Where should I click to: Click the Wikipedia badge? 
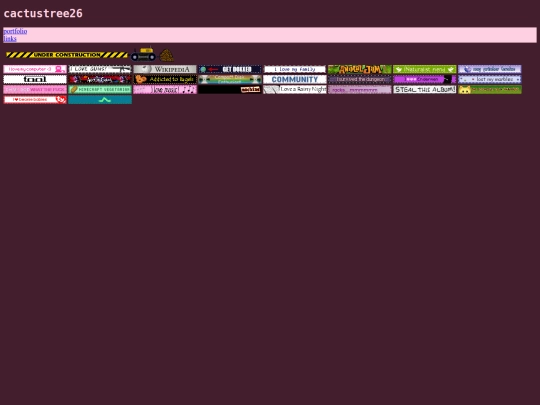[x=165, y=69]
